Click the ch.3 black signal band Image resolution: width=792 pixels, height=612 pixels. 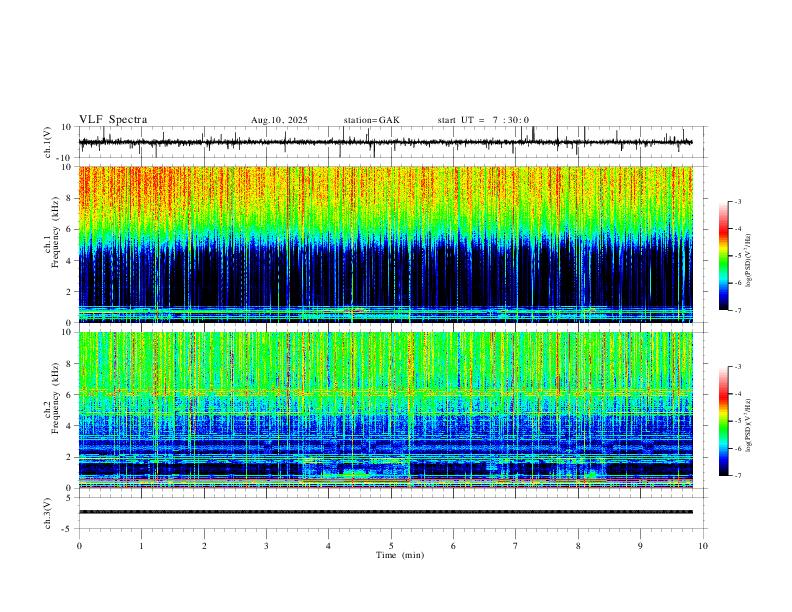385,512
